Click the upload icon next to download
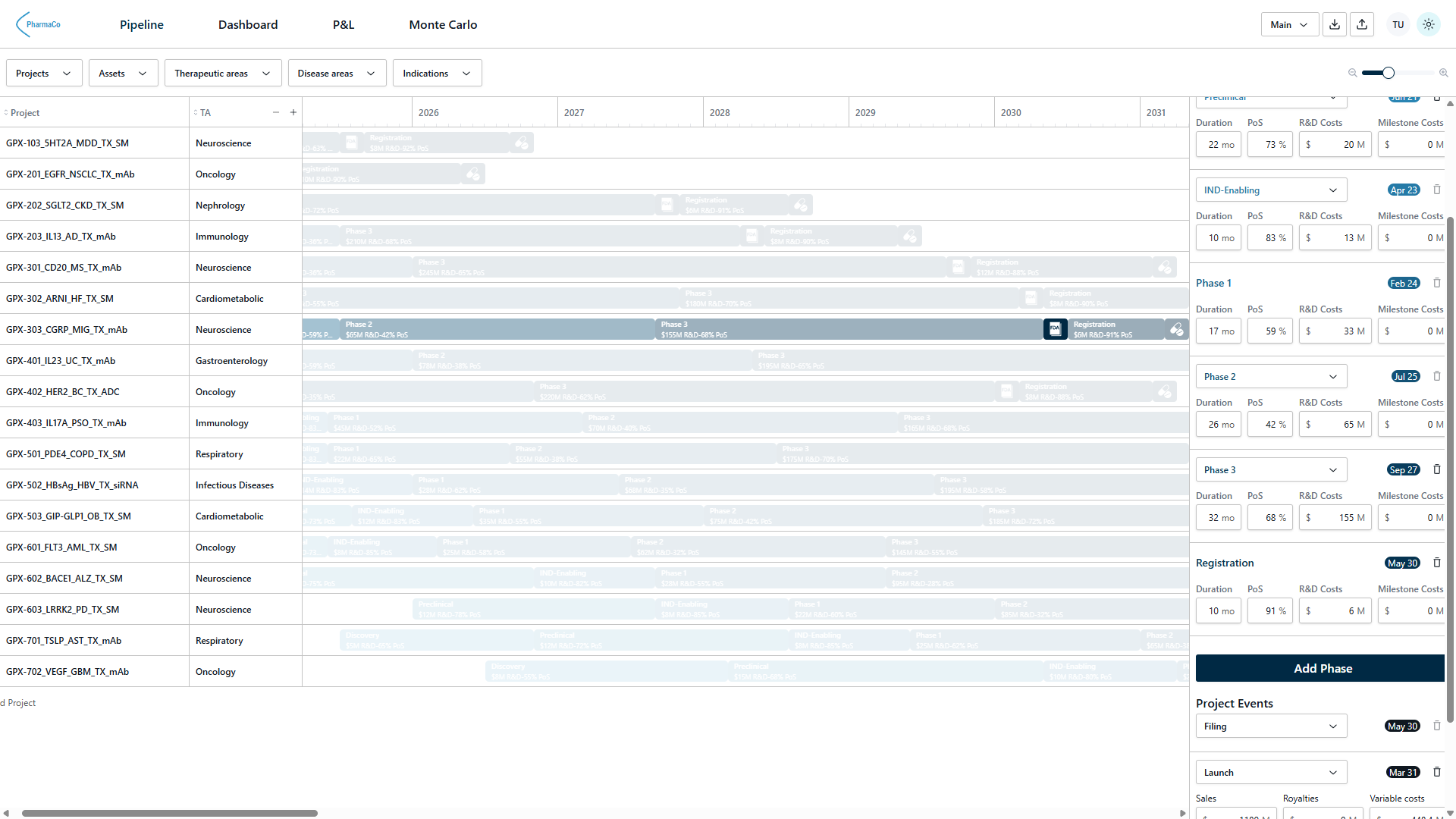The height and width of the screenshot is (819, 1456). coord(1362,24)
